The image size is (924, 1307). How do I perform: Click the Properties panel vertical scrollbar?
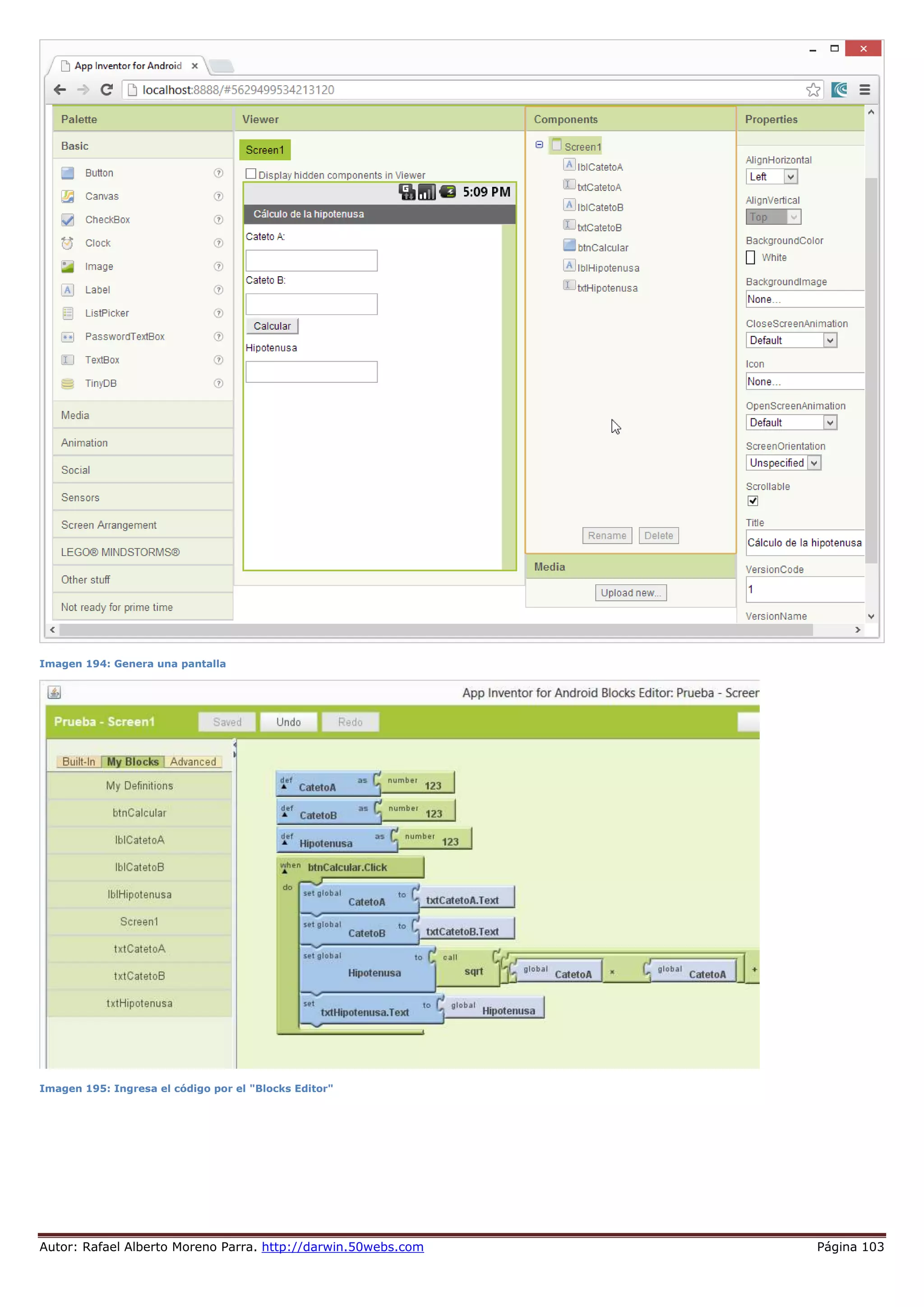click(871, 370)
